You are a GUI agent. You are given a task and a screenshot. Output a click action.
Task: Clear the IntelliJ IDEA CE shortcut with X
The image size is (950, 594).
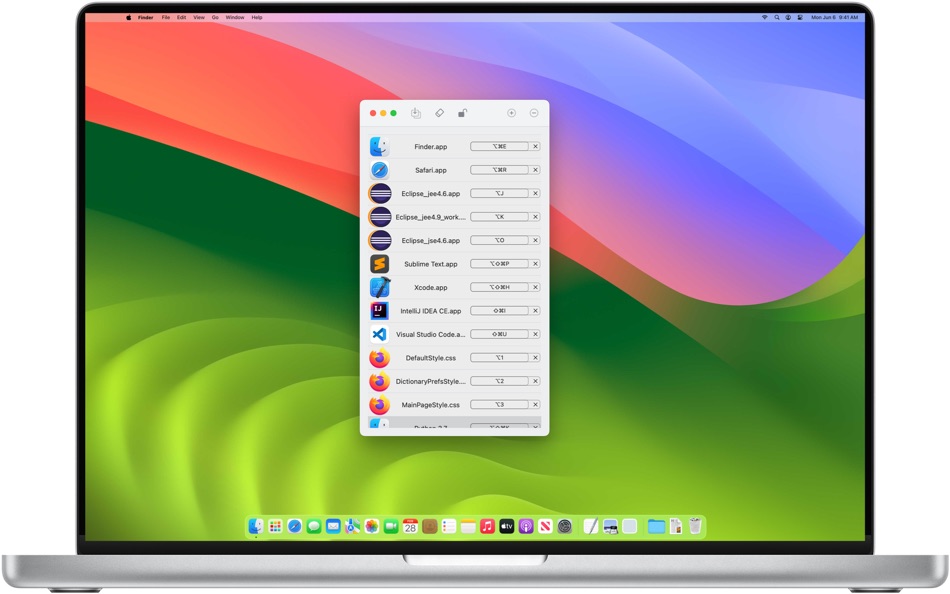[x=536, y=311]
